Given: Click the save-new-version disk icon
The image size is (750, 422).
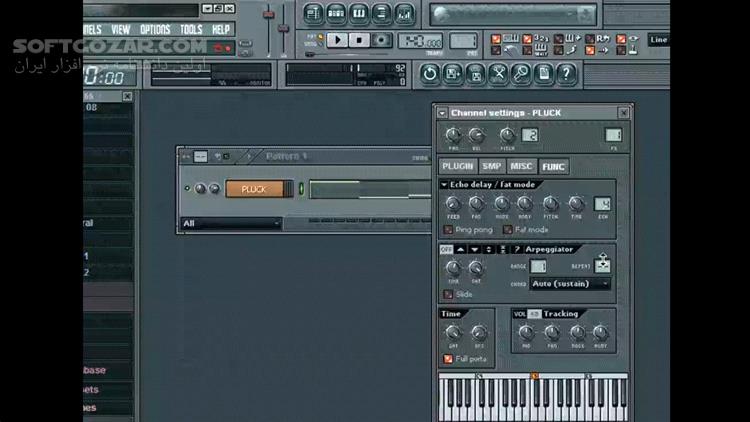Looking at the screenshot, I should 452,74.
